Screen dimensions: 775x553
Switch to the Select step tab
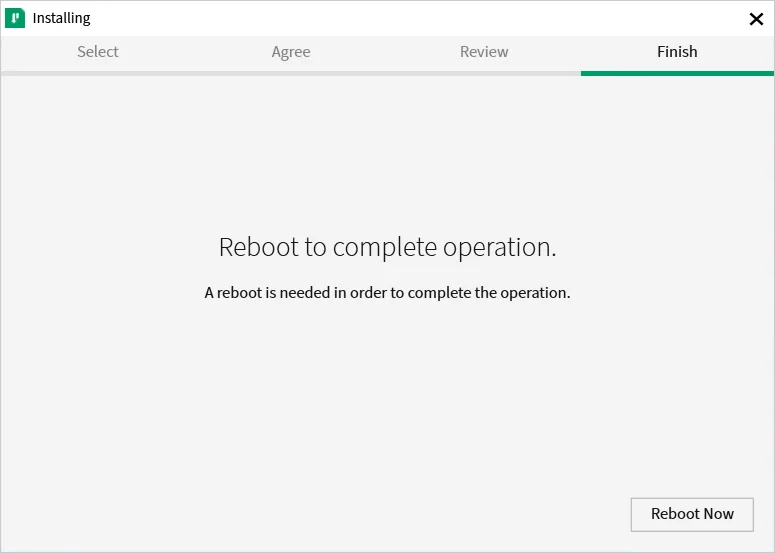click(98, 52)
